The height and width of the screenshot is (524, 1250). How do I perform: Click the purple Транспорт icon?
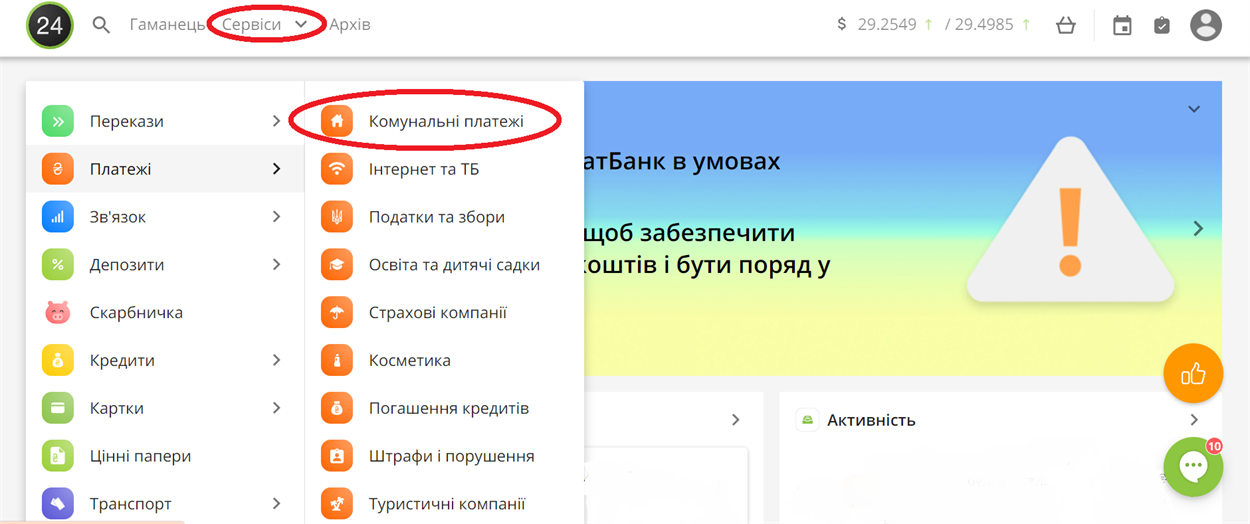tap(58, 504)
